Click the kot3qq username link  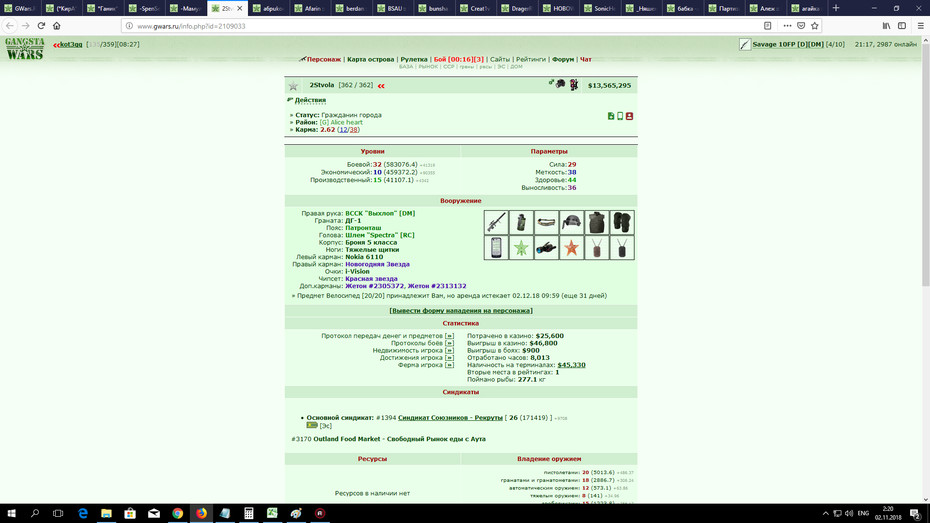tap(71, 44)
